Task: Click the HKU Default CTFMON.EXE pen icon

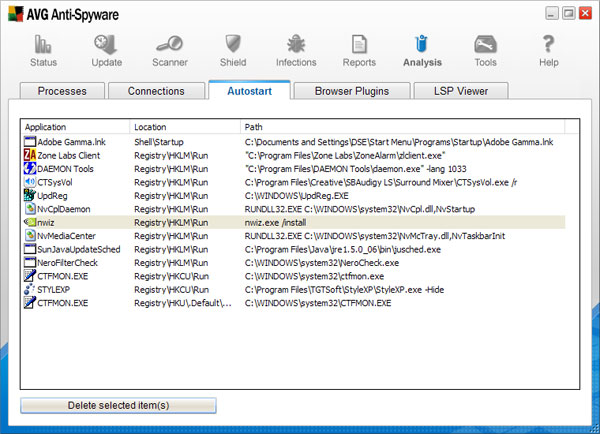Action: (x=29, y=303)
